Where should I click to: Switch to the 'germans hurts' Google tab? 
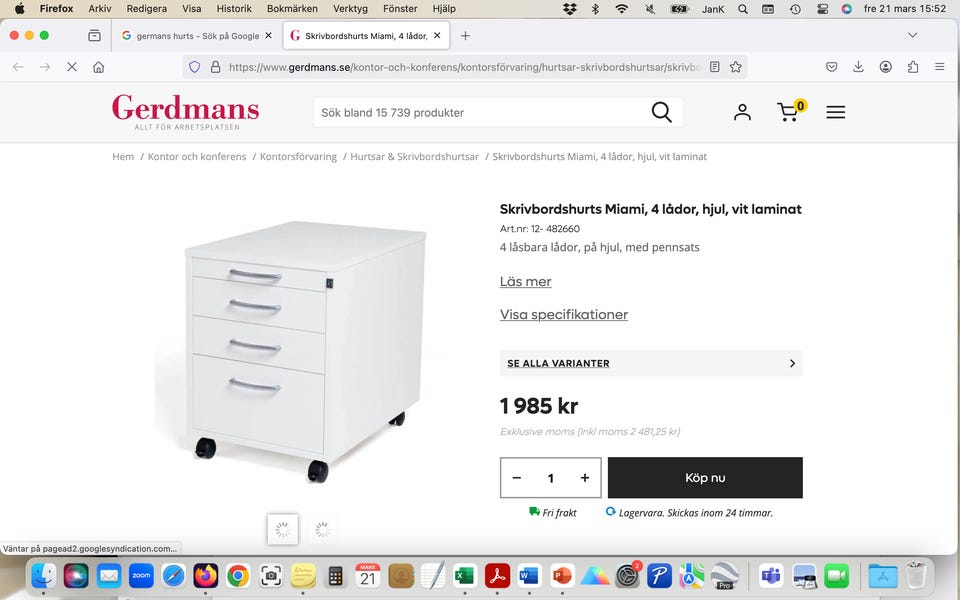click(196, 35)
